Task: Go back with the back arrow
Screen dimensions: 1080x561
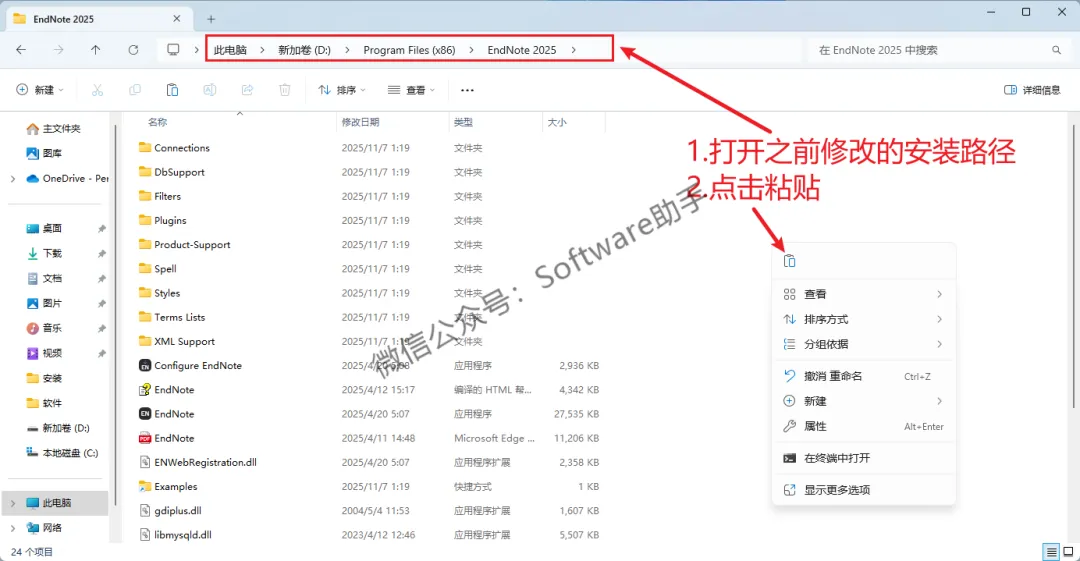Action: point(21,50)
